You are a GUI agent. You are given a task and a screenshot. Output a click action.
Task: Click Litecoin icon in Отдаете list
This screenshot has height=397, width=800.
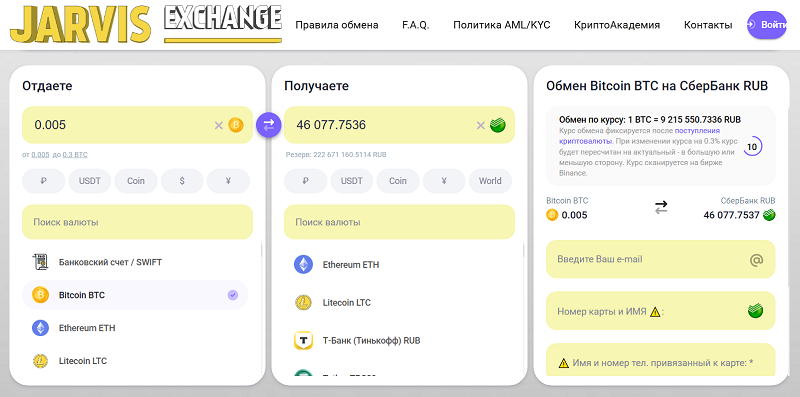[40, 361]
